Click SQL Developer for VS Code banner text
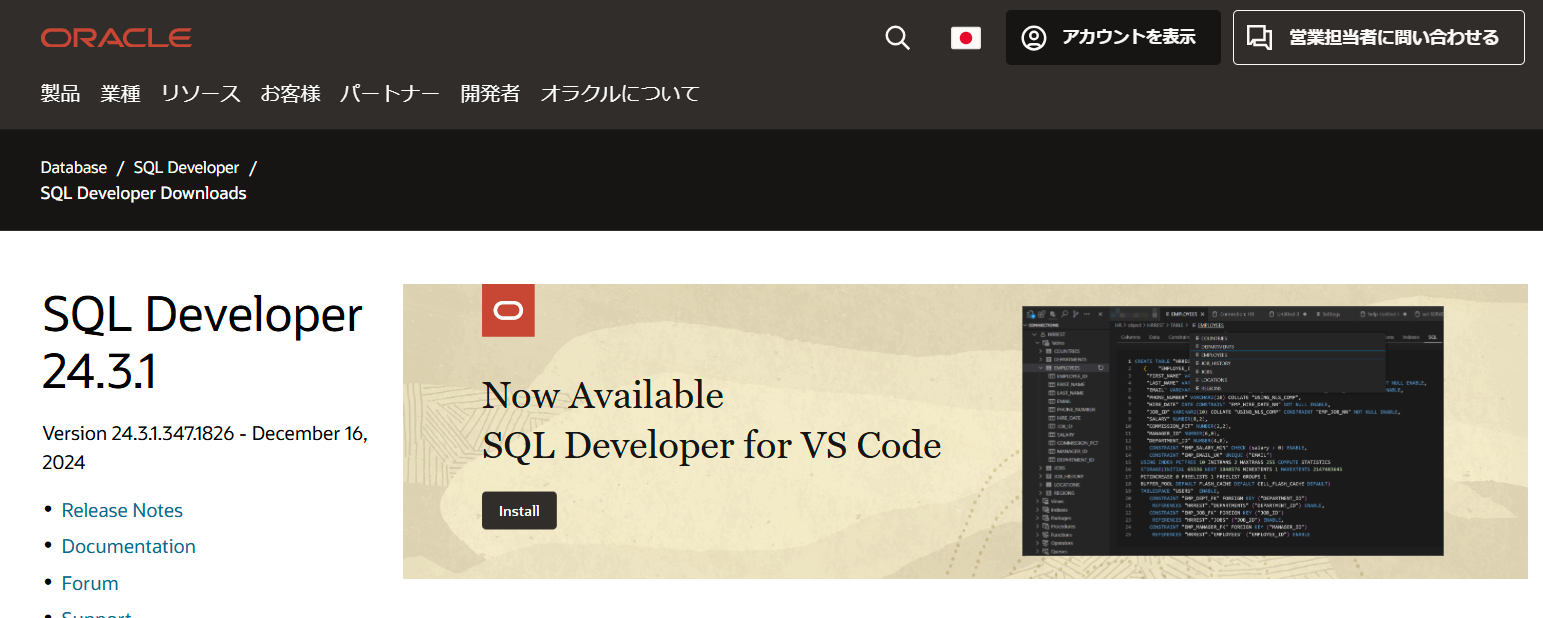This screenshot has width=1543, height=618. [711, 445]
